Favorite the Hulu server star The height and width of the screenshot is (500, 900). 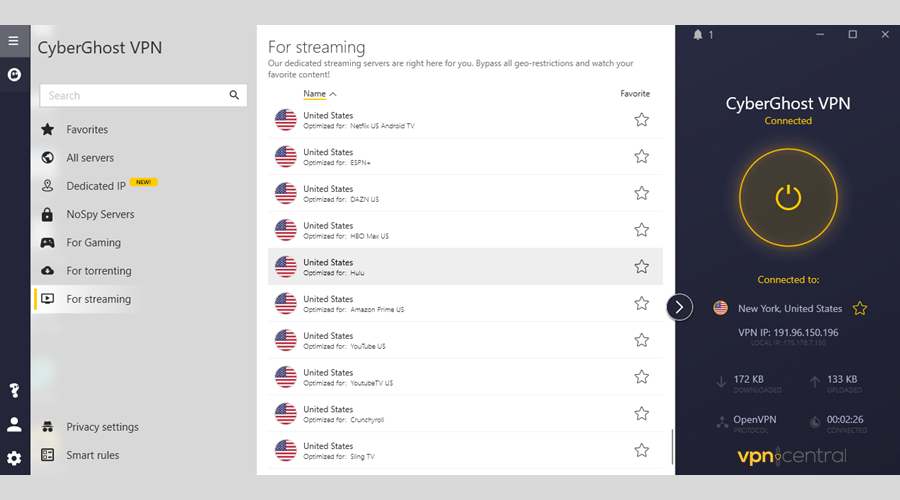click(641, 267)
